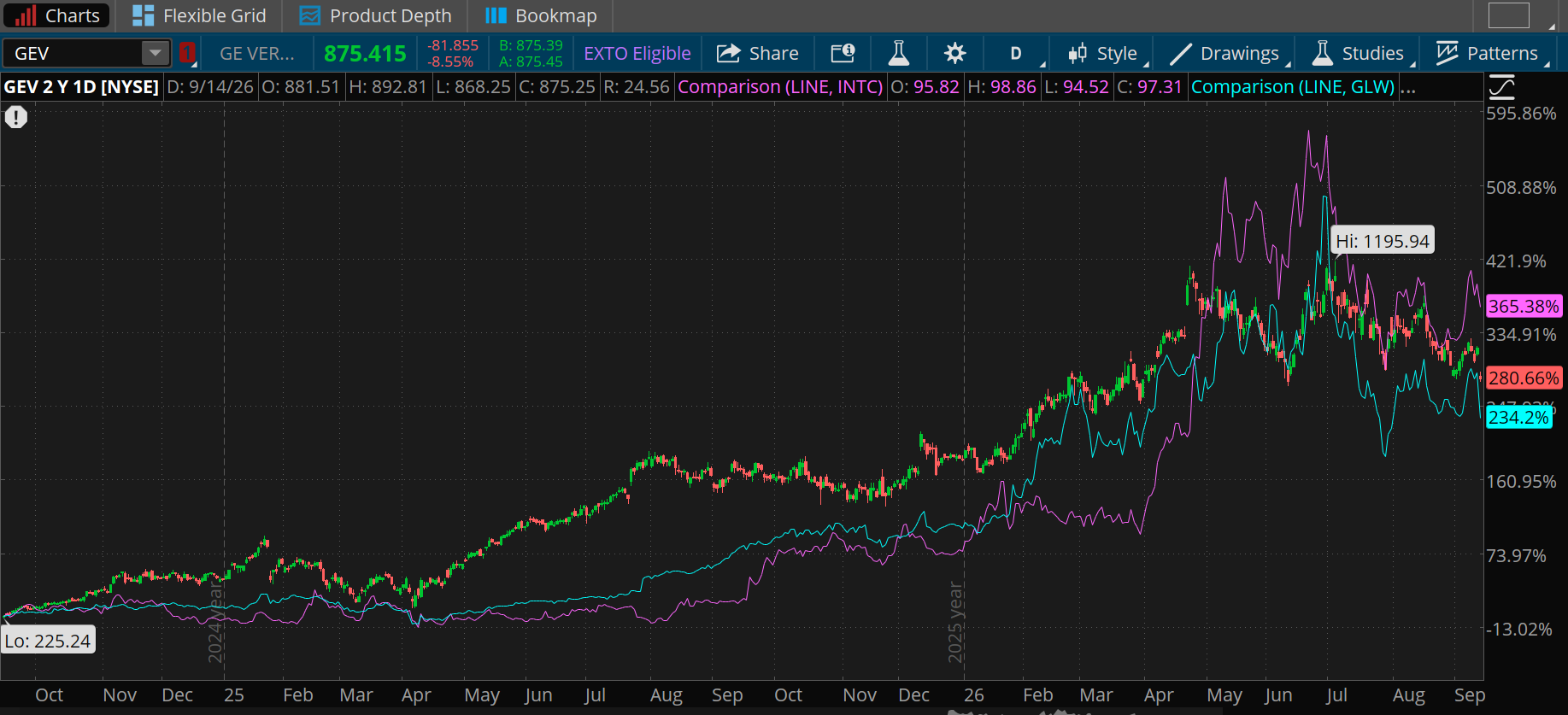The width and height of the screenshot is (1568, 715).
Task: Click the D: 9/14/26 date readout
Action: pyautogui.click(x=210, y=86)
